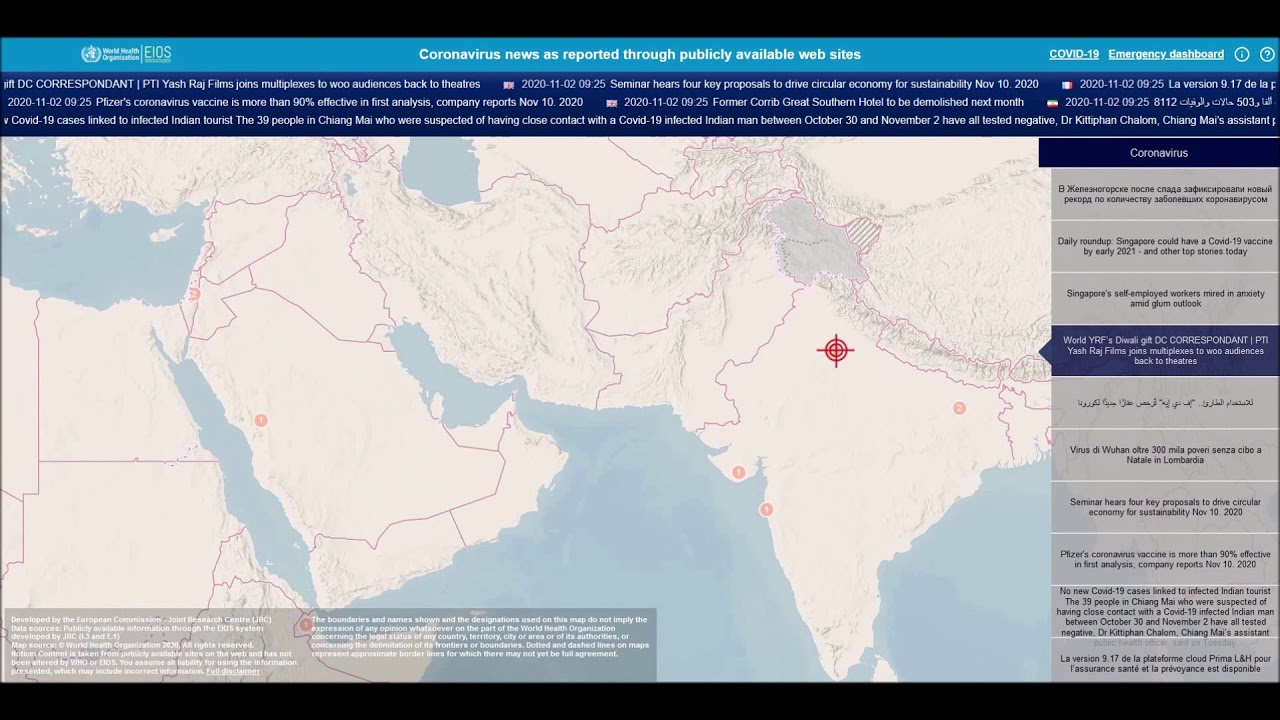1280x720 pixels.
Task: Select the cluster marker labeled 2 in eastern India
Action: 959,408
